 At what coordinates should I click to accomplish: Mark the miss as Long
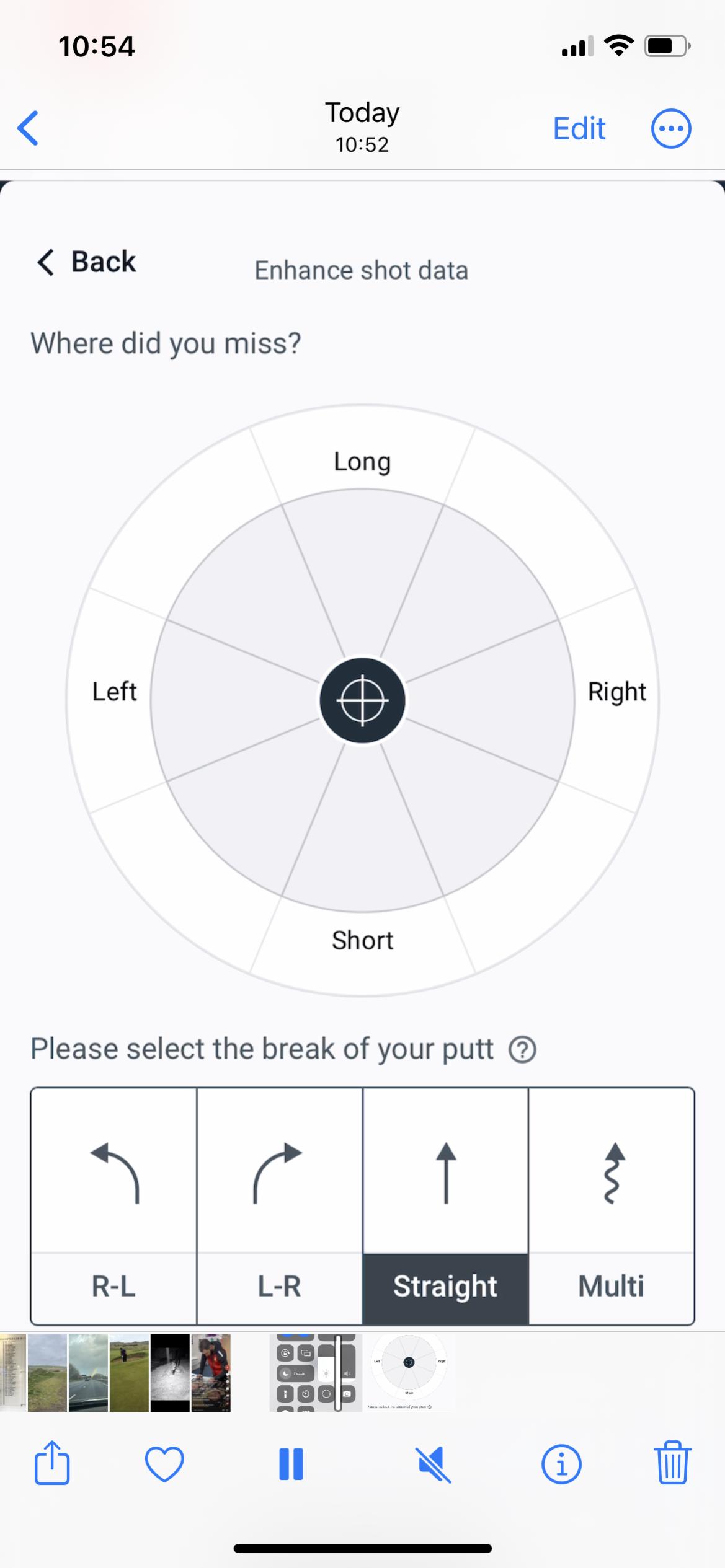click(362, 461)
